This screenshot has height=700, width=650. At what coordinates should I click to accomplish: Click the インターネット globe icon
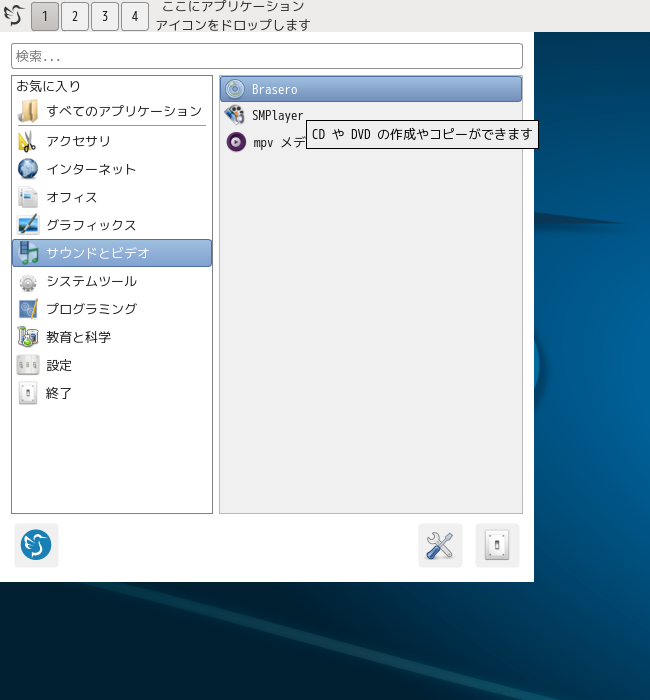coord(28,169)
